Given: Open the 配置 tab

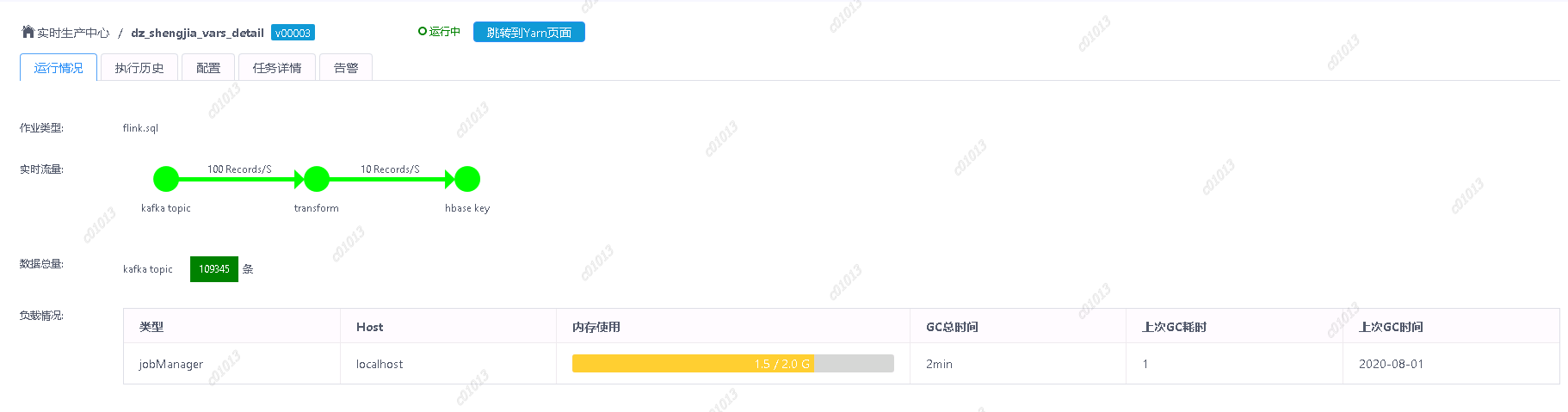Looking at the screenshot, I should [x=208, y=68].
